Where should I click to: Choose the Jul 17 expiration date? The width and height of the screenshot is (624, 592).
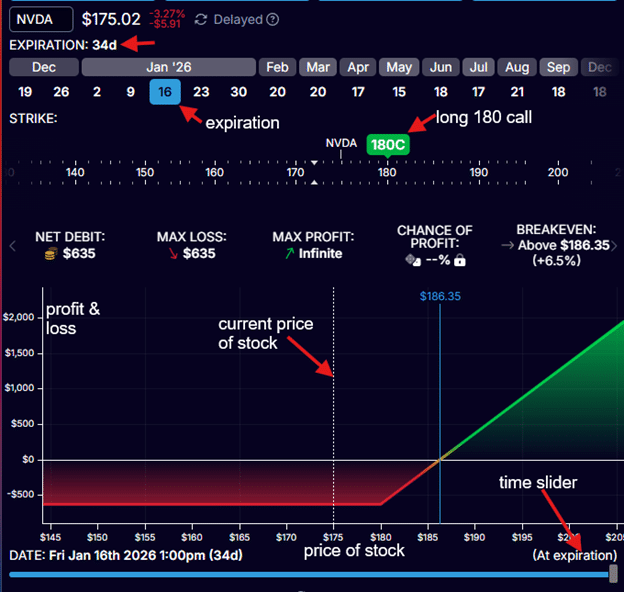(478, 92)
